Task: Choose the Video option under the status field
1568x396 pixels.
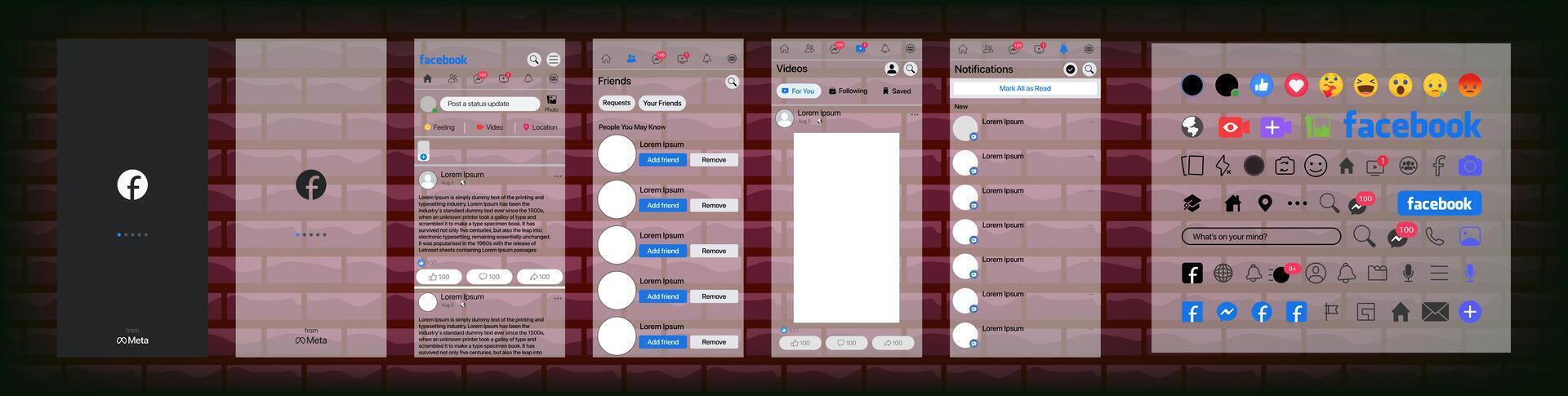Action: [489, 127]
